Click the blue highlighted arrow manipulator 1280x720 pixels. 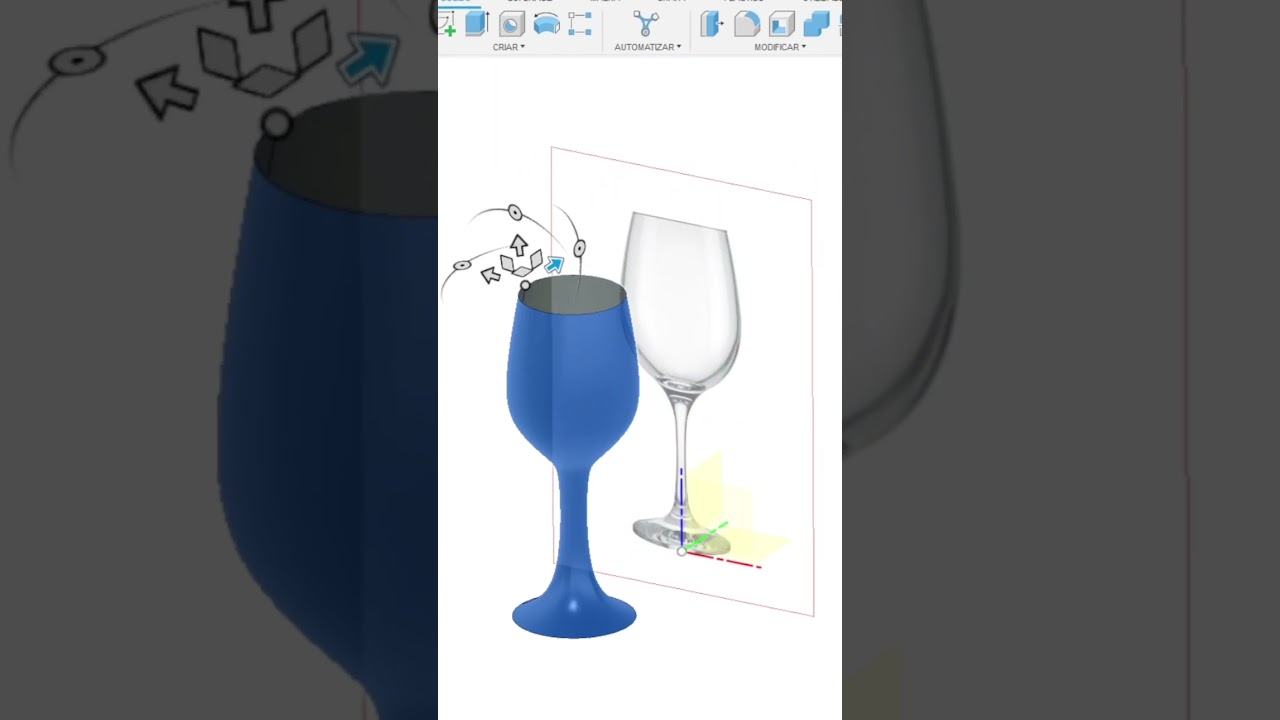tap(555, 264)
